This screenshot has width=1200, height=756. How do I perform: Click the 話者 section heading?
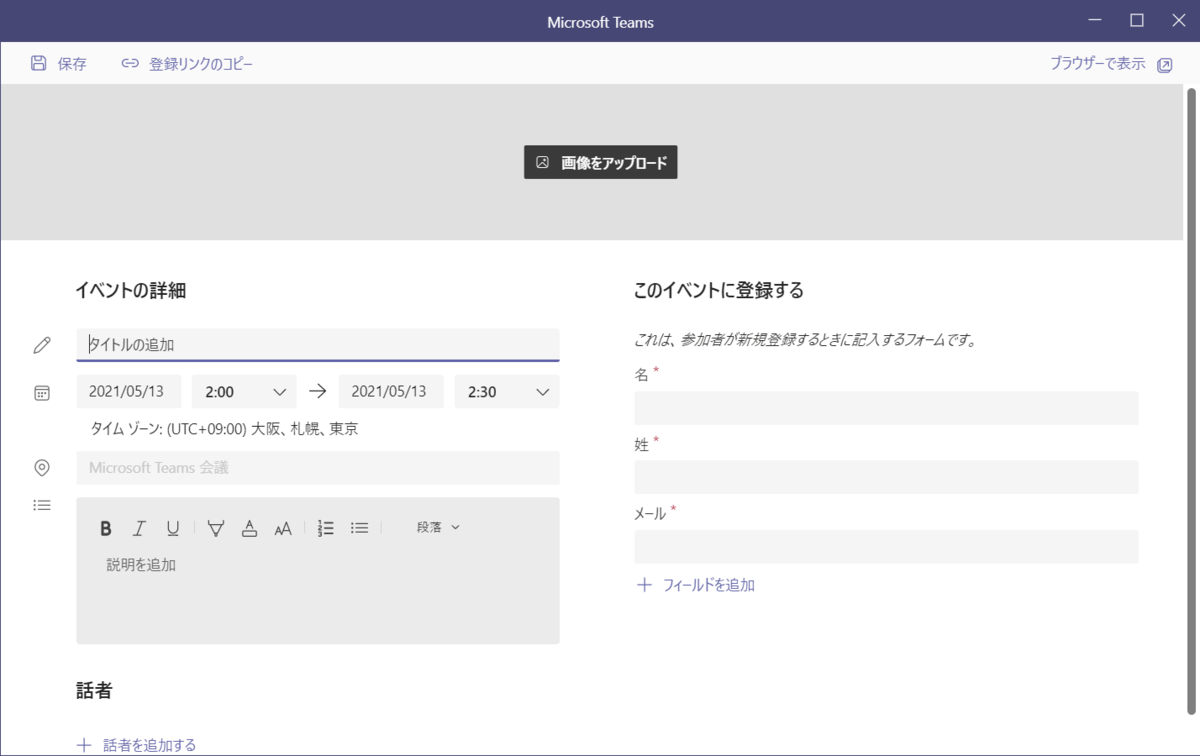click(x=94, y=690)
